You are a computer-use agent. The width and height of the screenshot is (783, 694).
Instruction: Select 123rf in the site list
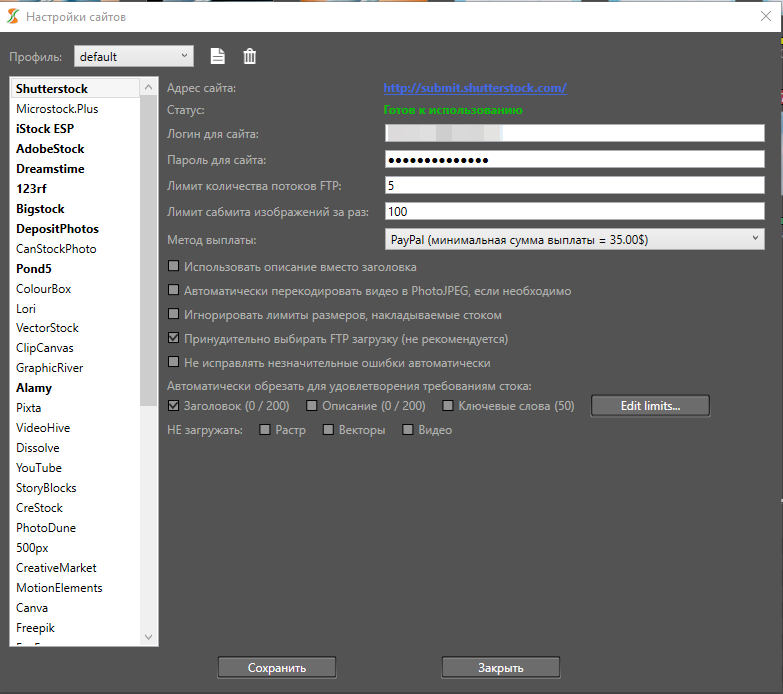(75, 189)
